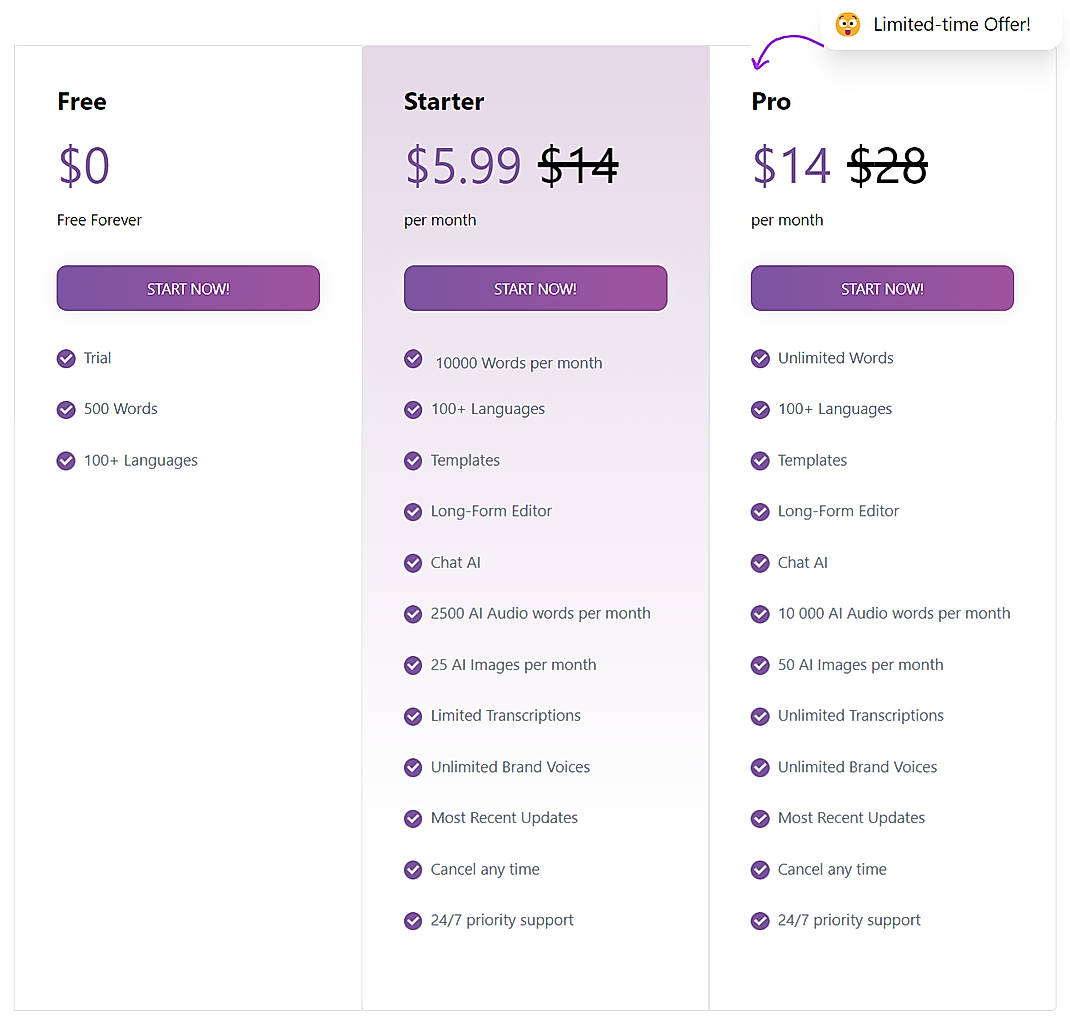The width and height of the screenshot is (1070, 1026).
Task: Click Chat AI text in Pro plan
Action: [x=803, y=563]
